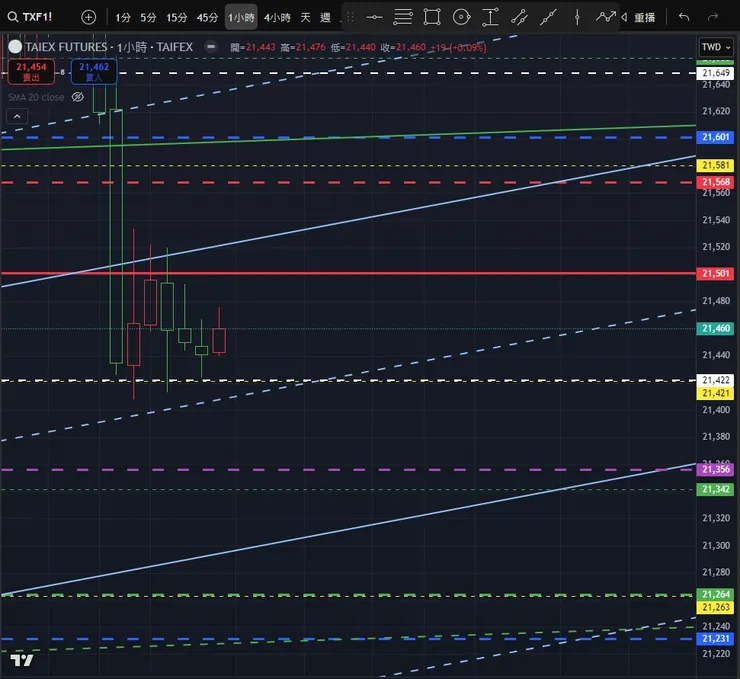Click the yellow 21,581 price label
This screenshot has height=679, width=740.
pos(715,165)
